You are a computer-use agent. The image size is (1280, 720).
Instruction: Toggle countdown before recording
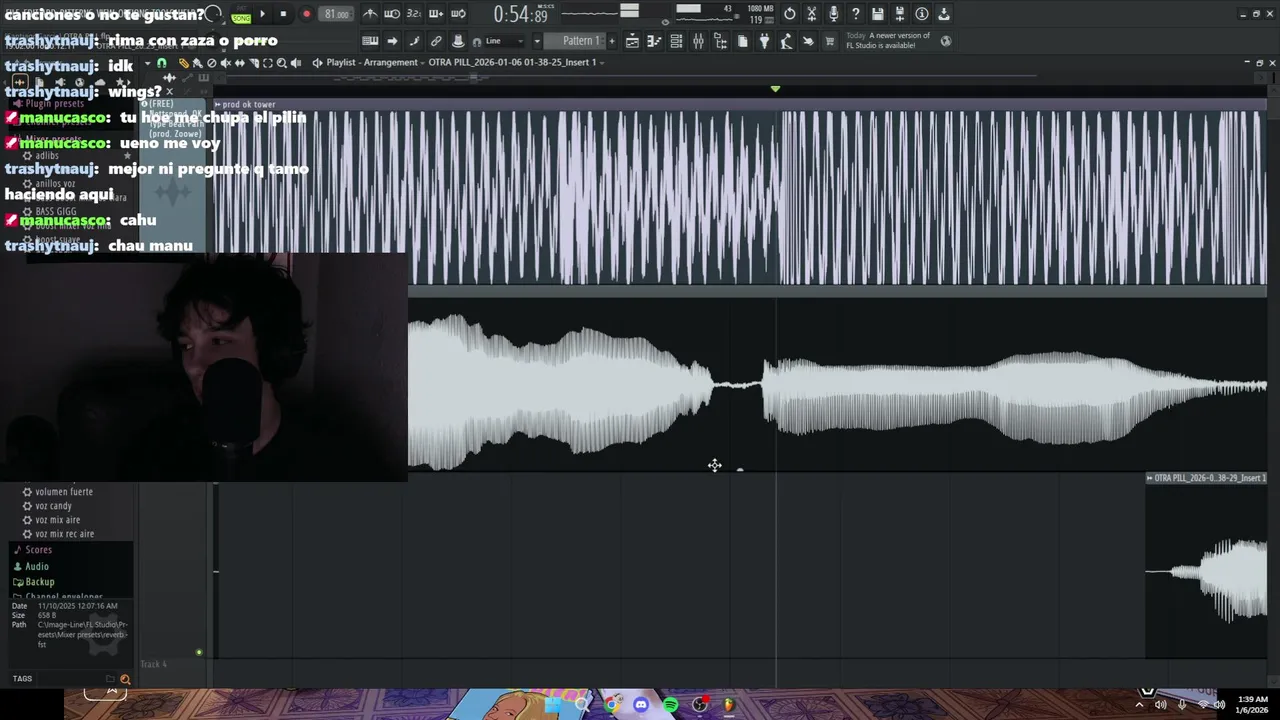414,14
